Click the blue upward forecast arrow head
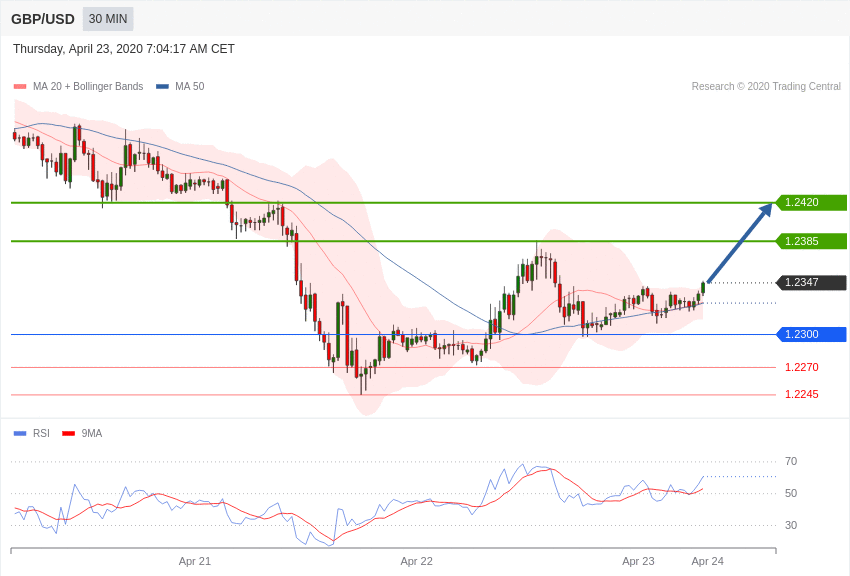Screen dimensions: 850x576 click(x=766, y=210)
